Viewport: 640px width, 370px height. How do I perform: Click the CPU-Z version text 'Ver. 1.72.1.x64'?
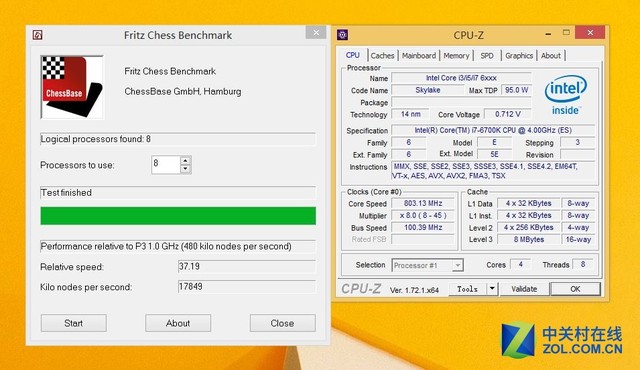click(414, 290)
